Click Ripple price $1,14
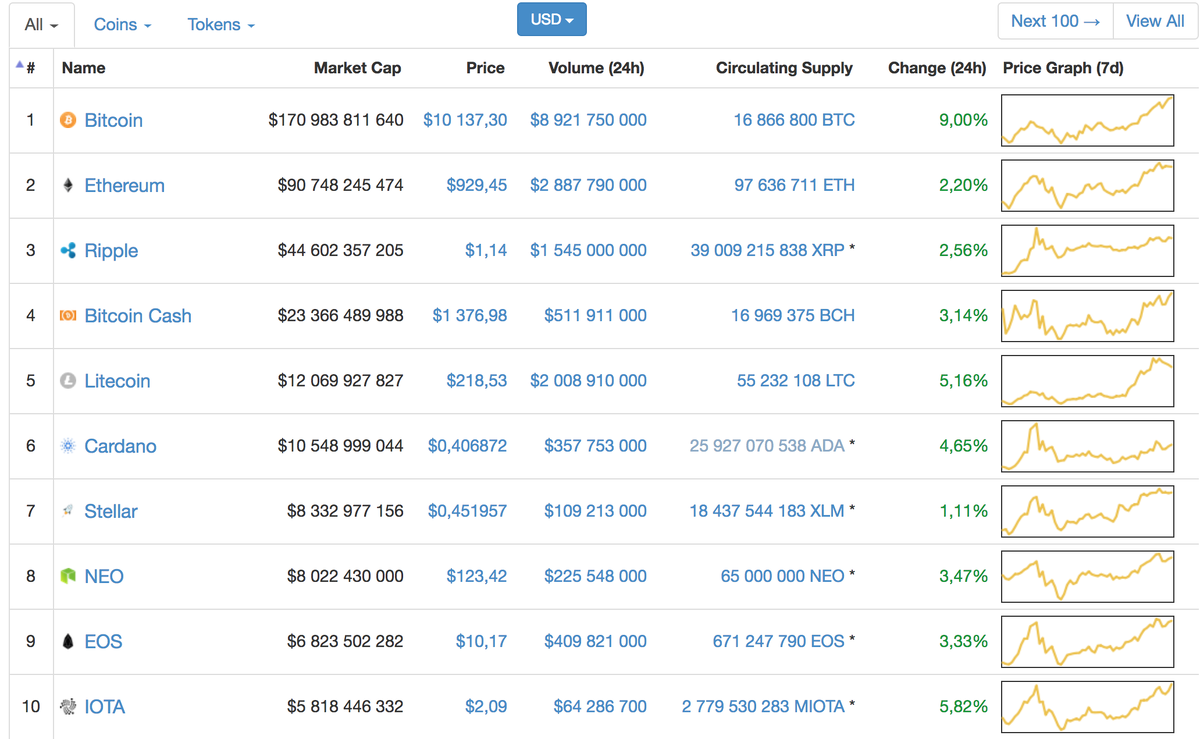 (486, 251)
